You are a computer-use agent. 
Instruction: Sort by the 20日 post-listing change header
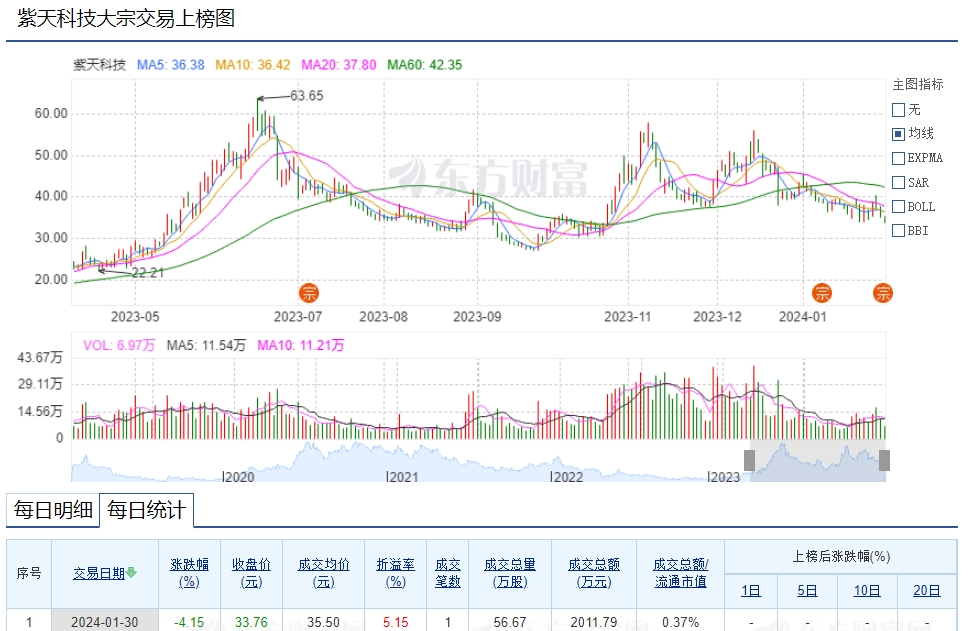click(926, 590)
